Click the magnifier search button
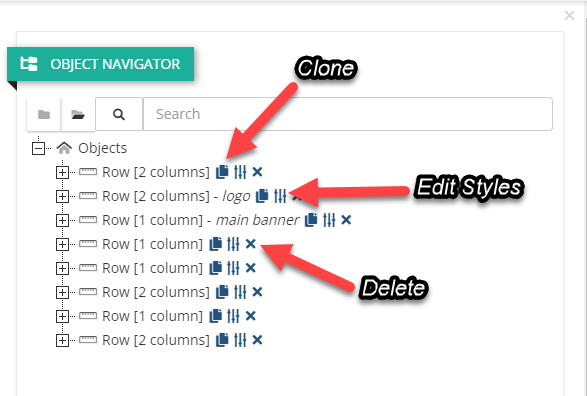 point(119,114)
